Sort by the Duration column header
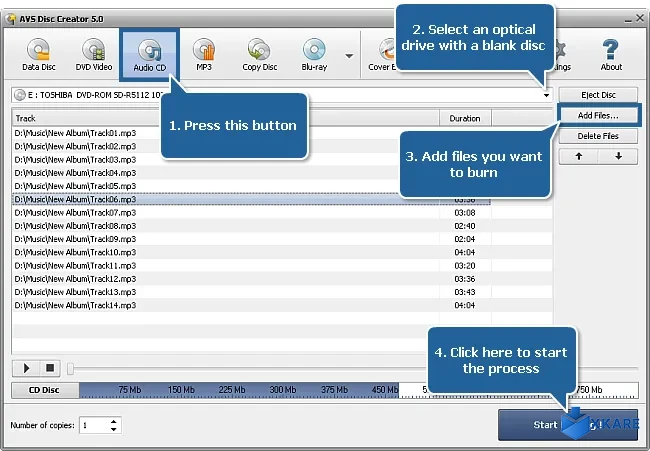Screen dimensions: 650x451 click(465, 118)
